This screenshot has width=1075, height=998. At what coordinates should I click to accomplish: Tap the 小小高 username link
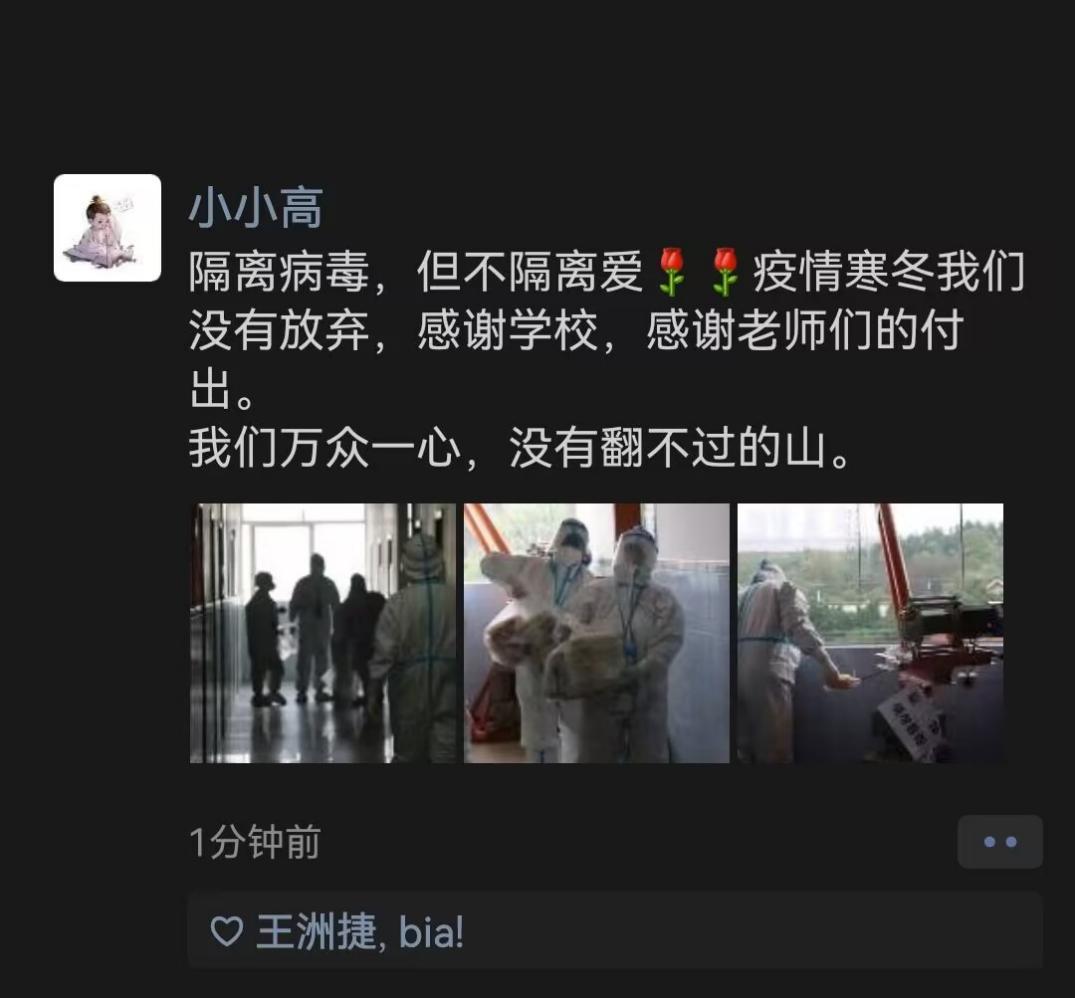255,208
